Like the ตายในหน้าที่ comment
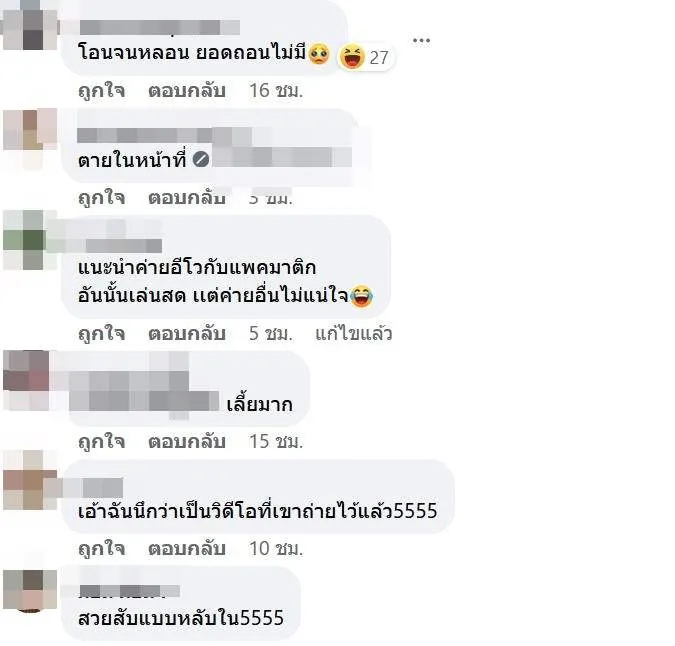Viewport: 675px width, 646px height. pyautogui.click(x=102, y=198)
